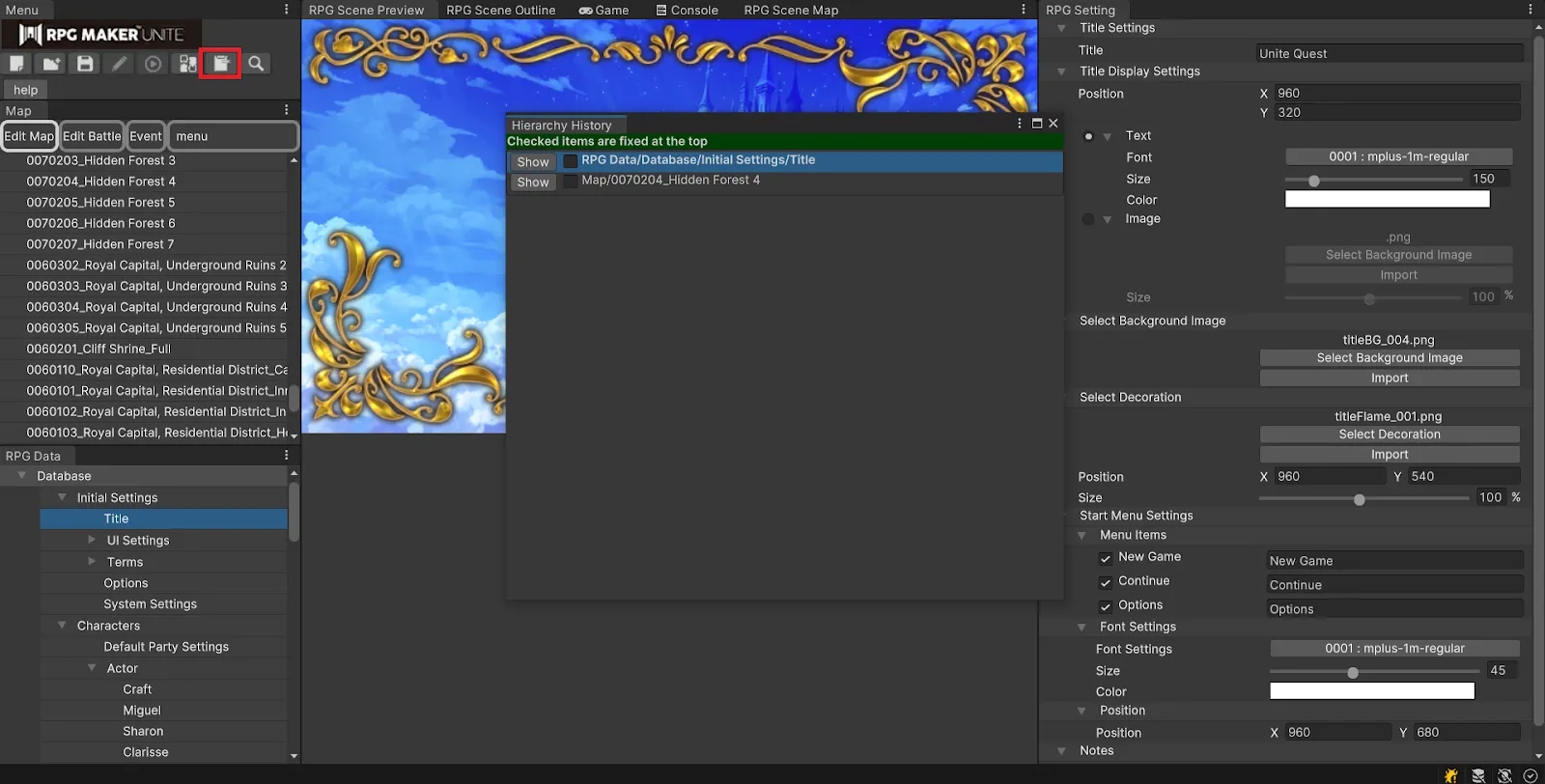Uncheck the New Game menu item checkbox
This screenshot has width=1545, height=784.
coord(1106,558)
